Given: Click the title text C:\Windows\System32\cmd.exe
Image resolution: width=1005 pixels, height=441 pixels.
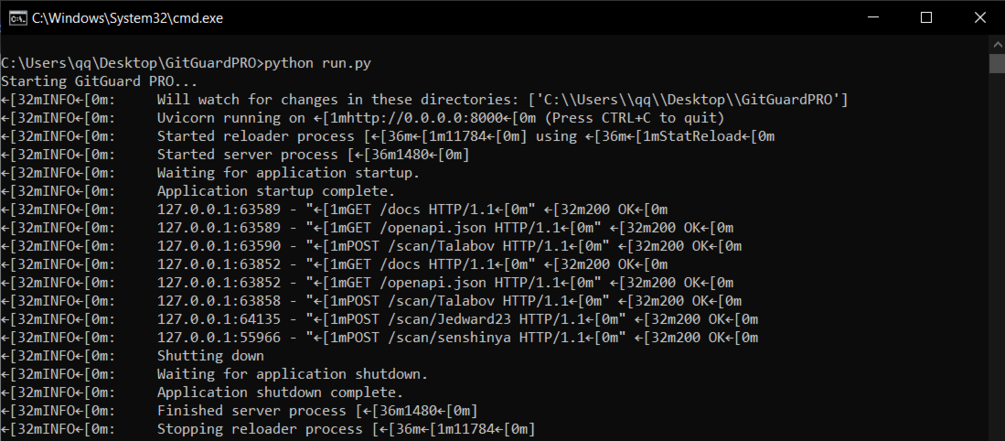Looking at the screenshot, I should pos(128,19).
